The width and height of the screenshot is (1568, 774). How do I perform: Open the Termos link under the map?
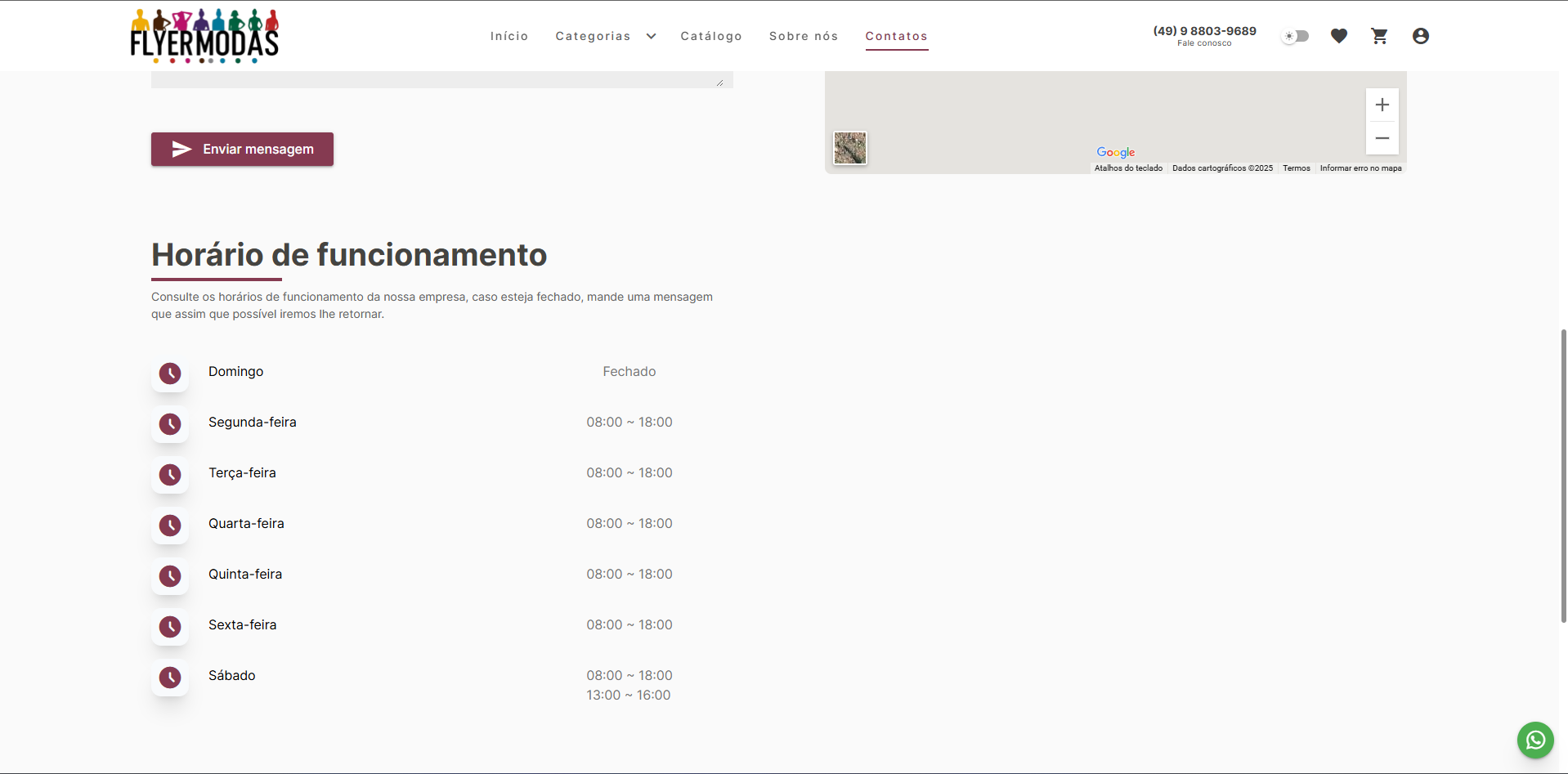click(x=1296, y=168)
